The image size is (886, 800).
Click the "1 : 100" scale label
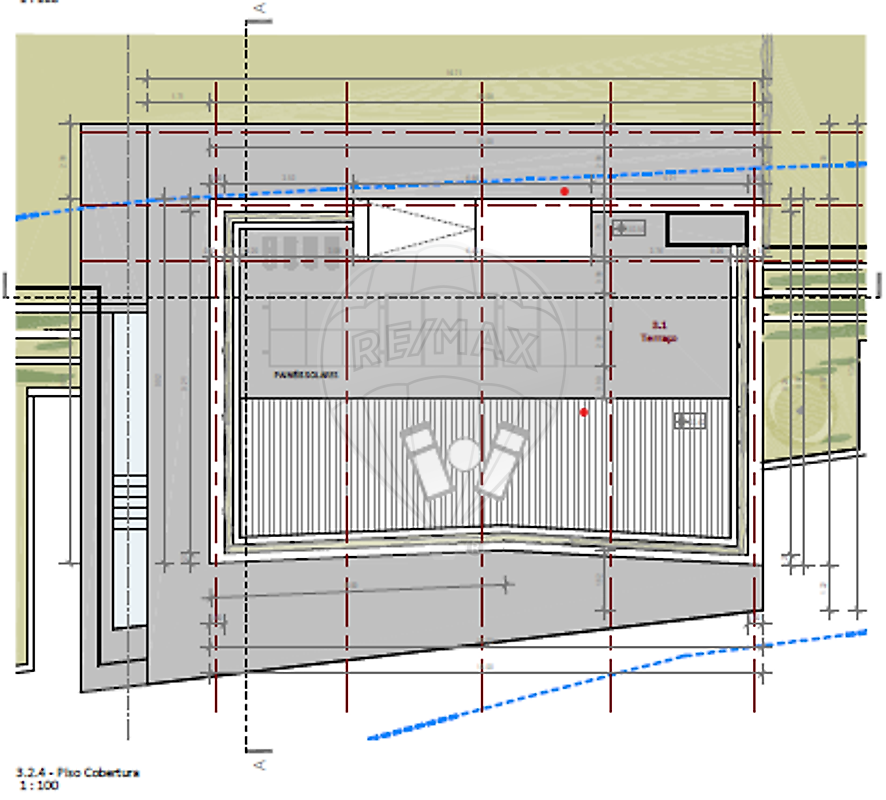click(39, 785)
